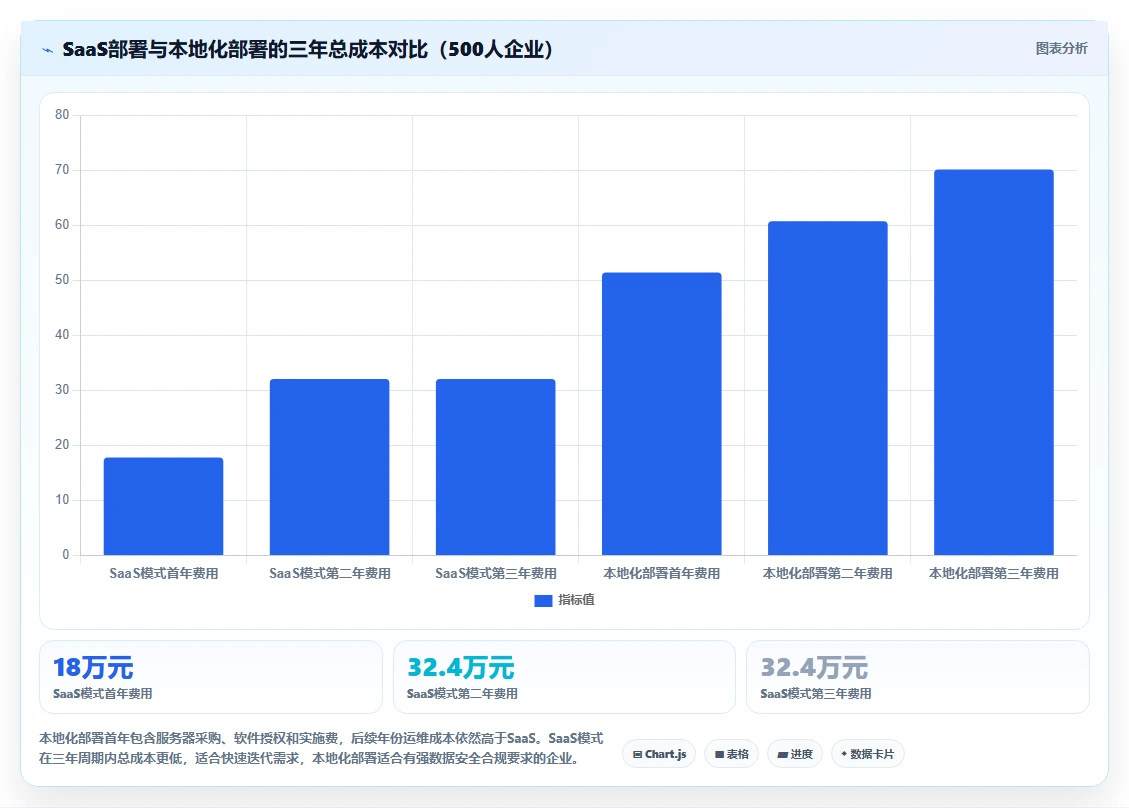Select the 表格 tag chip

[x=732, y=754]
